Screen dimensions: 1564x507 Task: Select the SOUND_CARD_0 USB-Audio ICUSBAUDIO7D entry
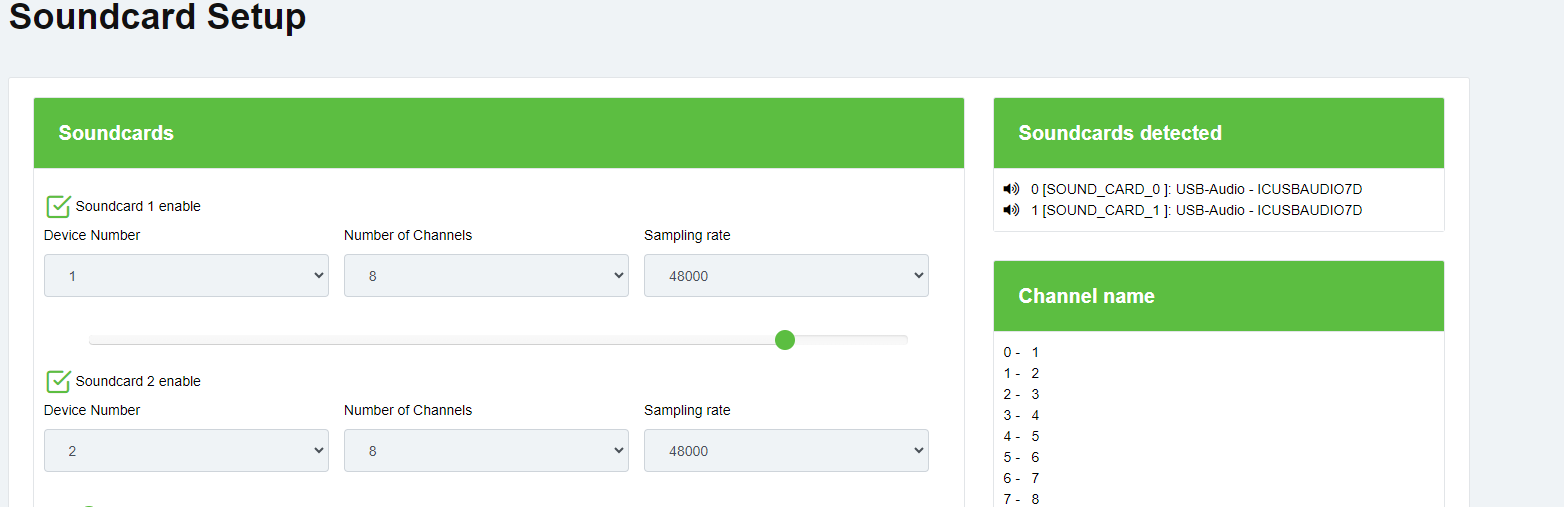click(1196, 189)
